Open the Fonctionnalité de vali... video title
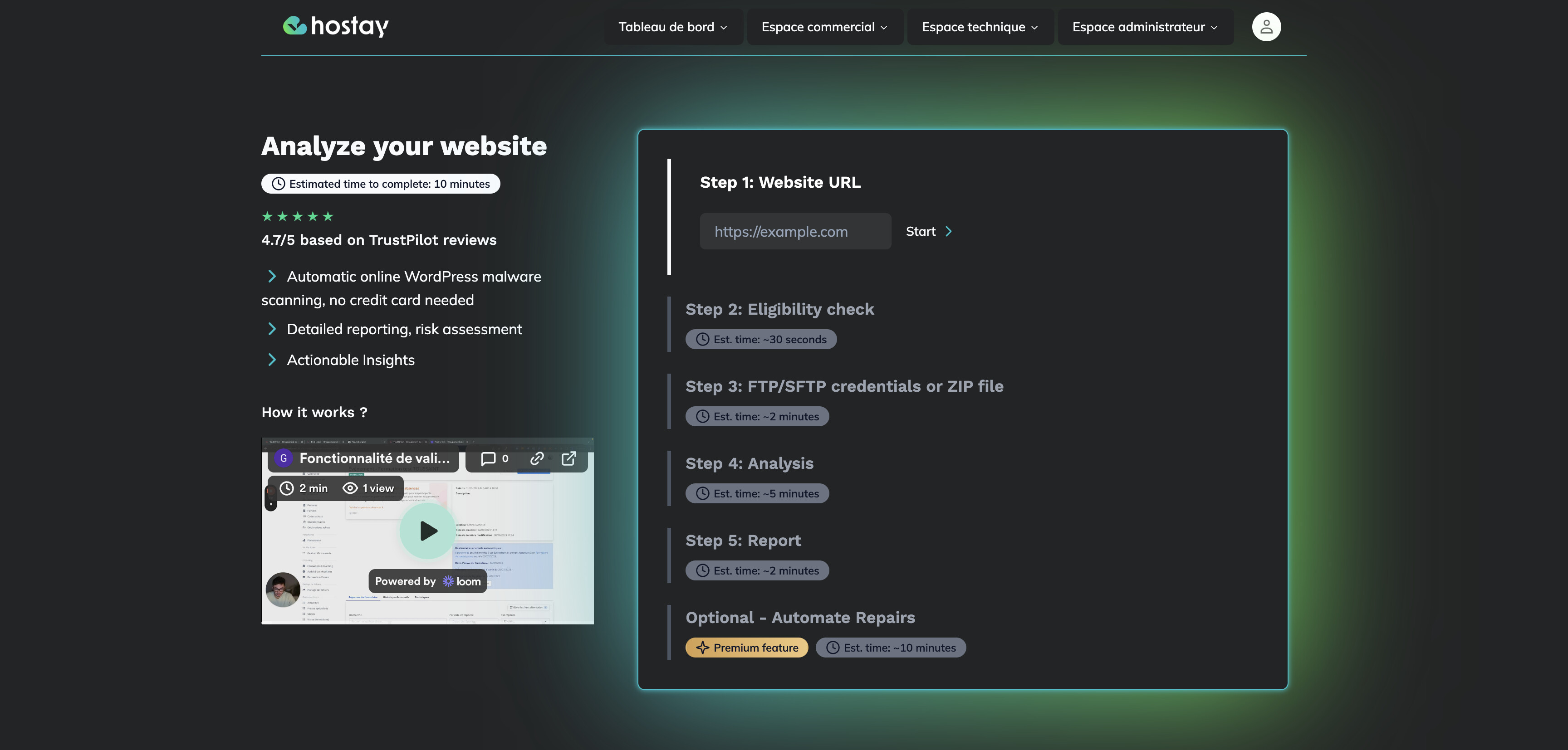The image size is (1568, 750). click(x=374, y=458)
